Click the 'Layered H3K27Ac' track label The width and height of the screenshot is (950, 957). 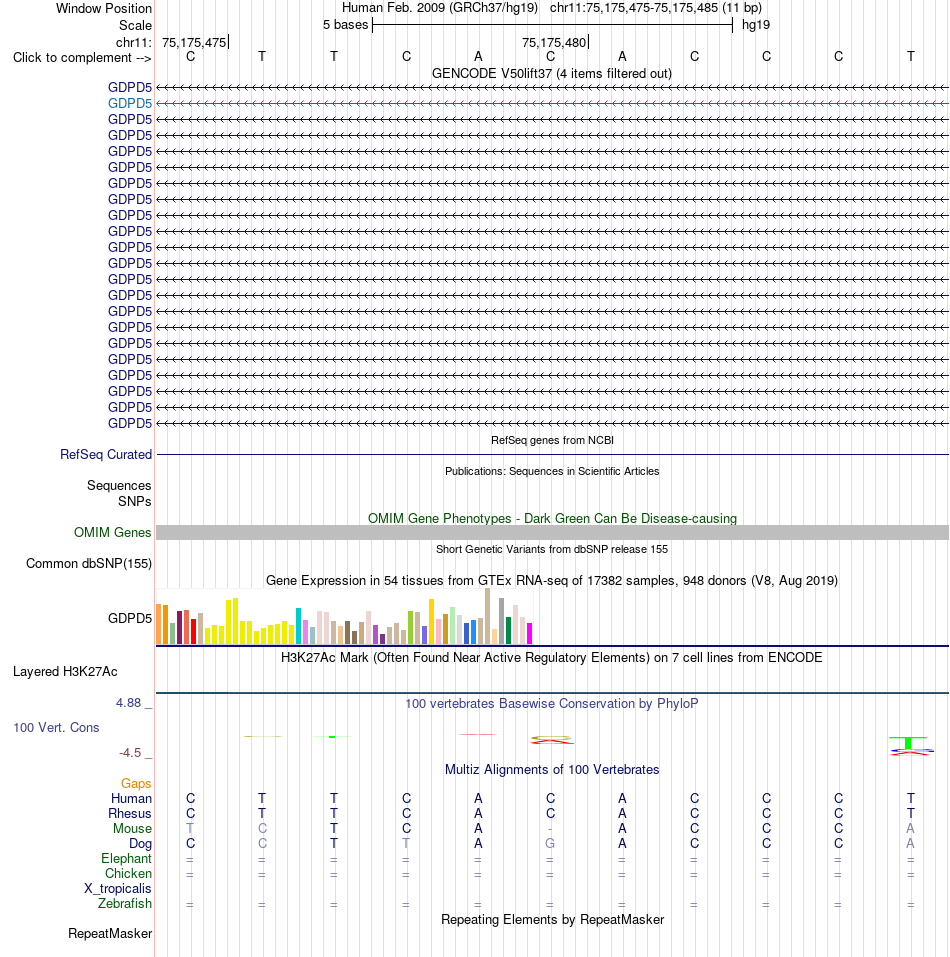65,671
